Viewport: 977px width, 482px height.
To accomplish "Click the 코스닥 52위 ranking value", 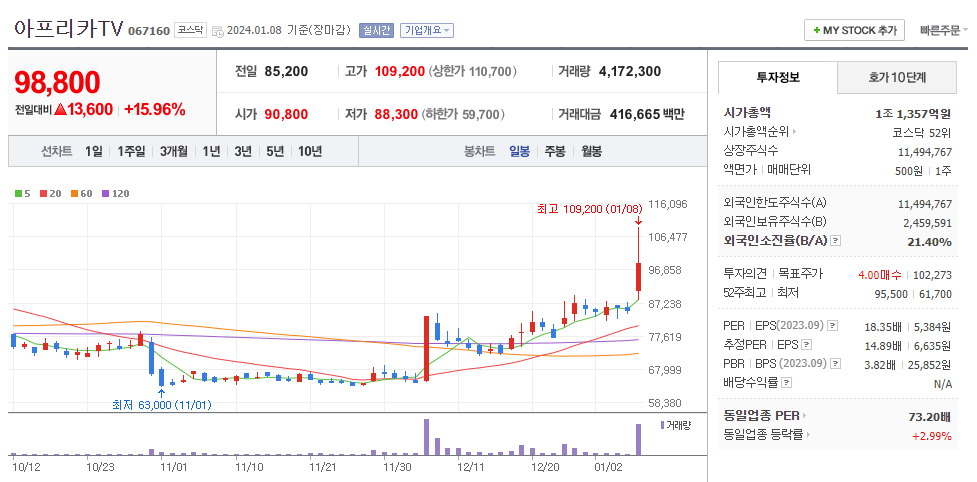I will [922, 131].
